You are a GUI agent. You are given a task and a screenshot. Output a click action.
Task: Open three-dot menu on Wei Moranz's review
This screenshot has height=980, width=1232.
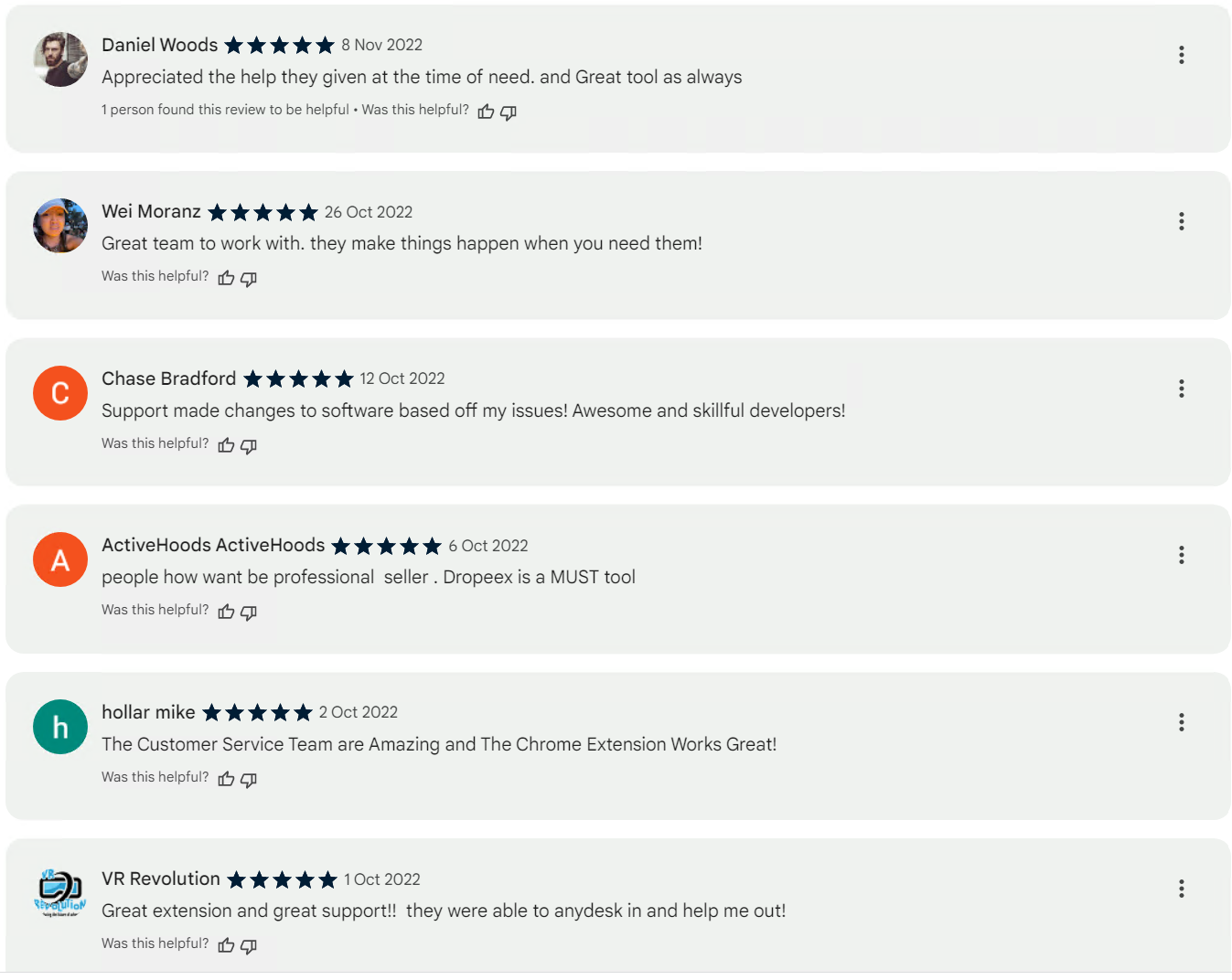1182,221
